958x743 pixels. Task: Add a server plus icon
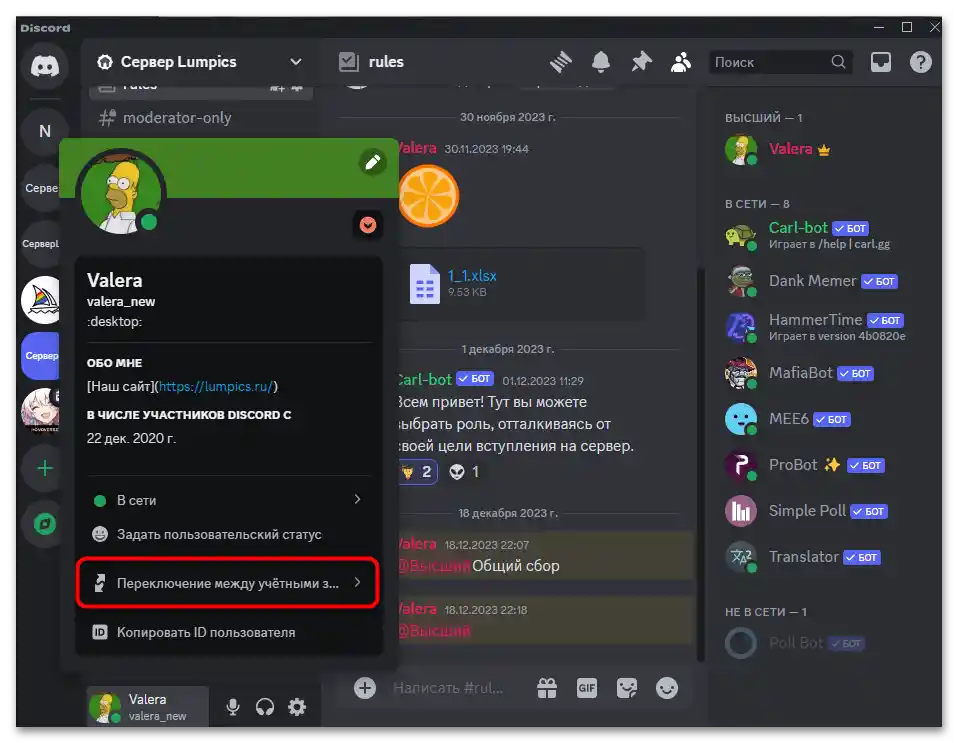(x=44, y=469)
